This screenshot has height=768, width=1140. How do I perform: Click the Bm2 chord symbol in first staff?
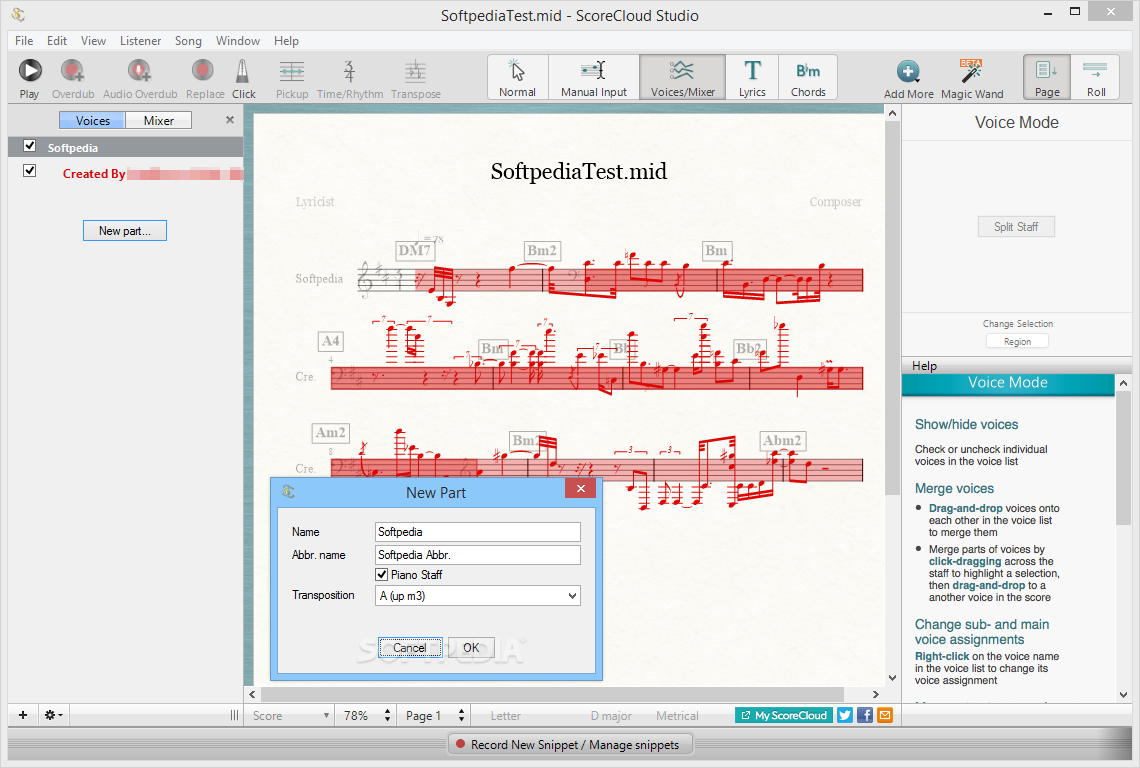(x=542, y=250)
